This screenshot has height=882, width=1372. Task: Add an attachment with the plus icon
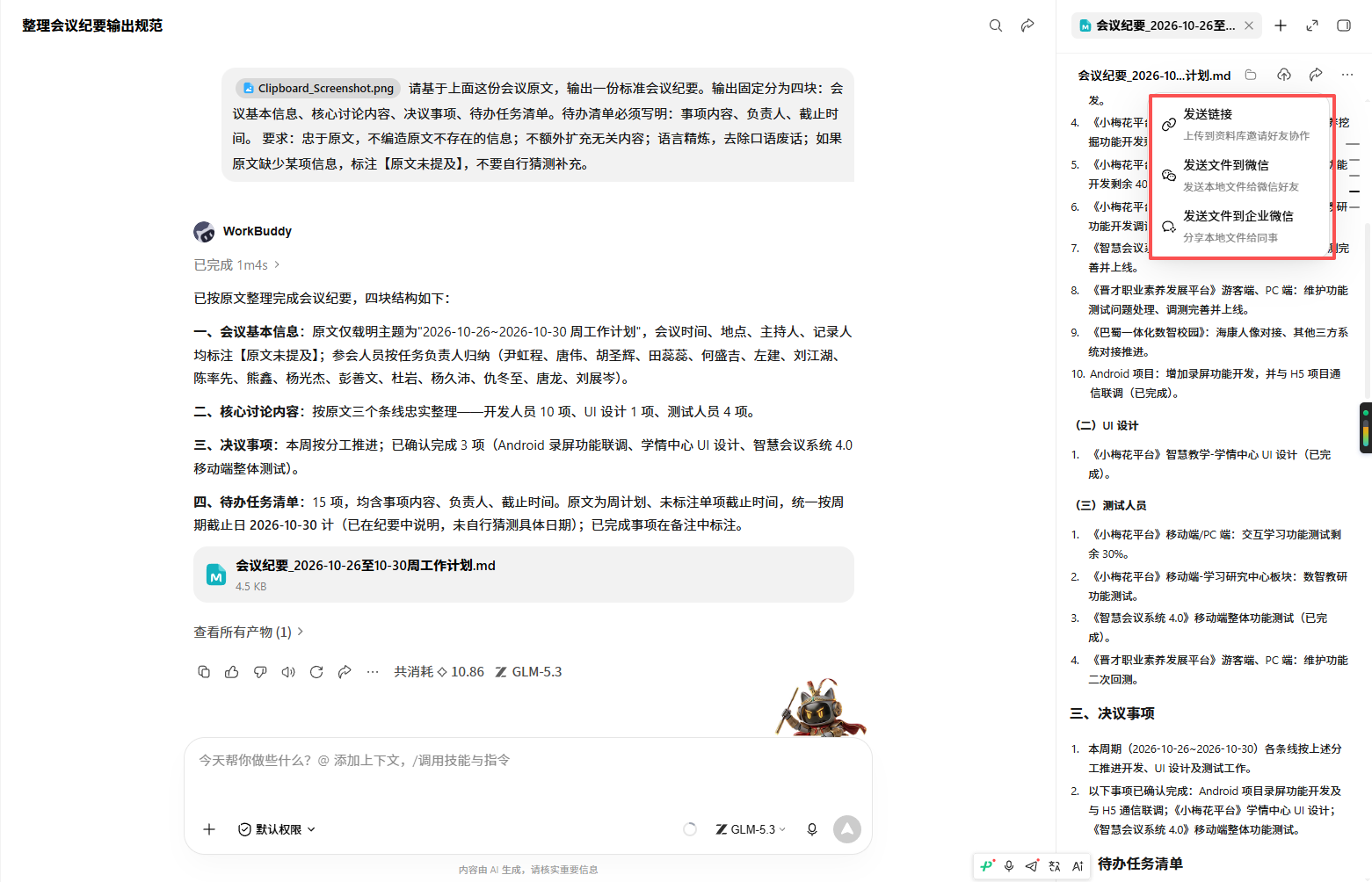click(x=209, y=829)
